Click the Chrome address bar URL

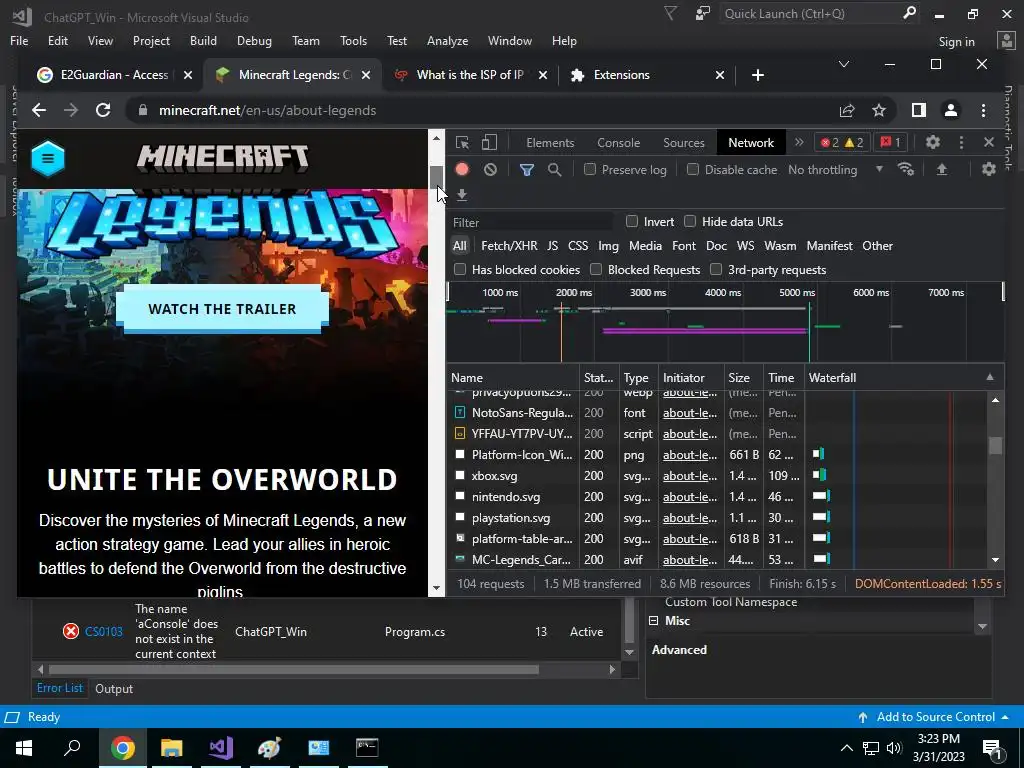coord(268,110)
